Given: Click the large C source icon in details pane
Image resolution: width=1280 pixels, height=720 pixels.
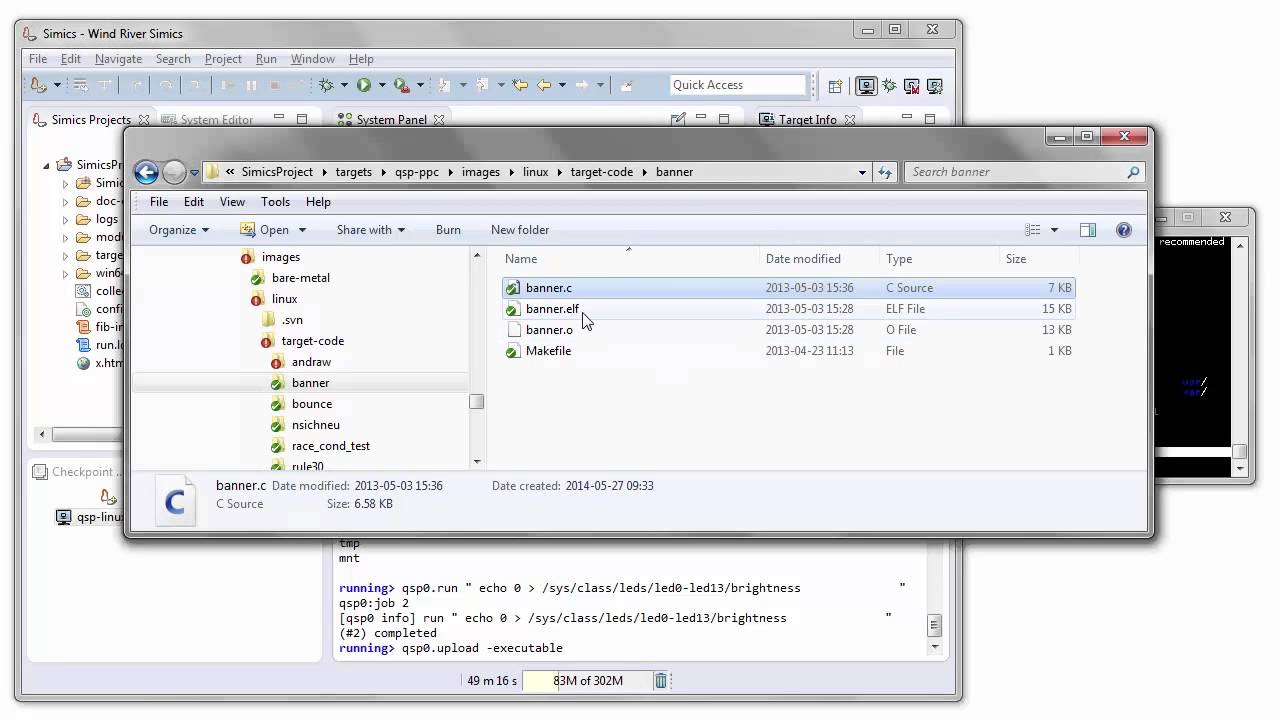Looking at the screenshot, I should [175, 500].
